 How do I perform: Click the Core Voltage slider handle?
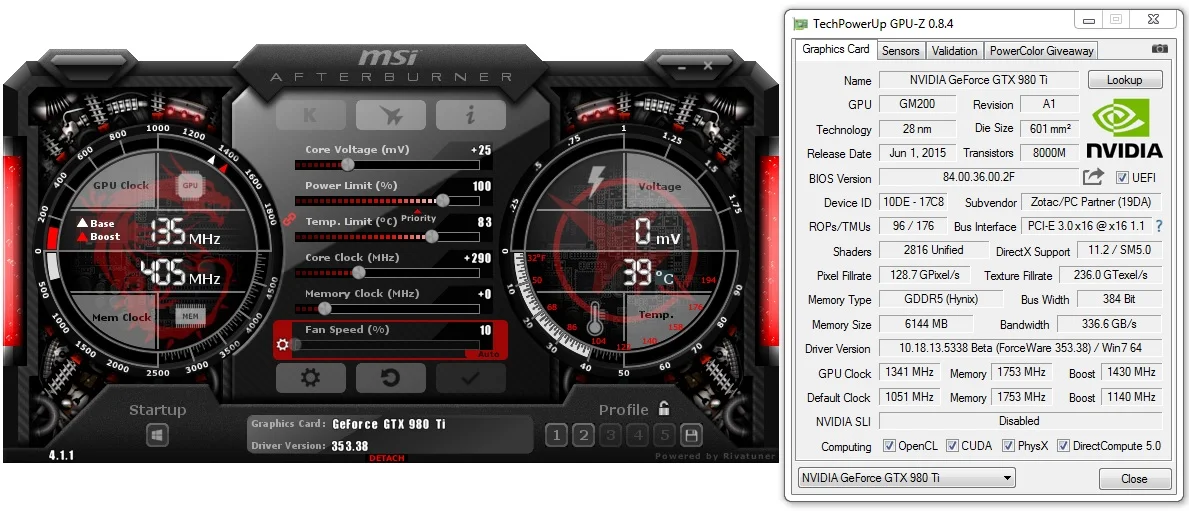347,164
